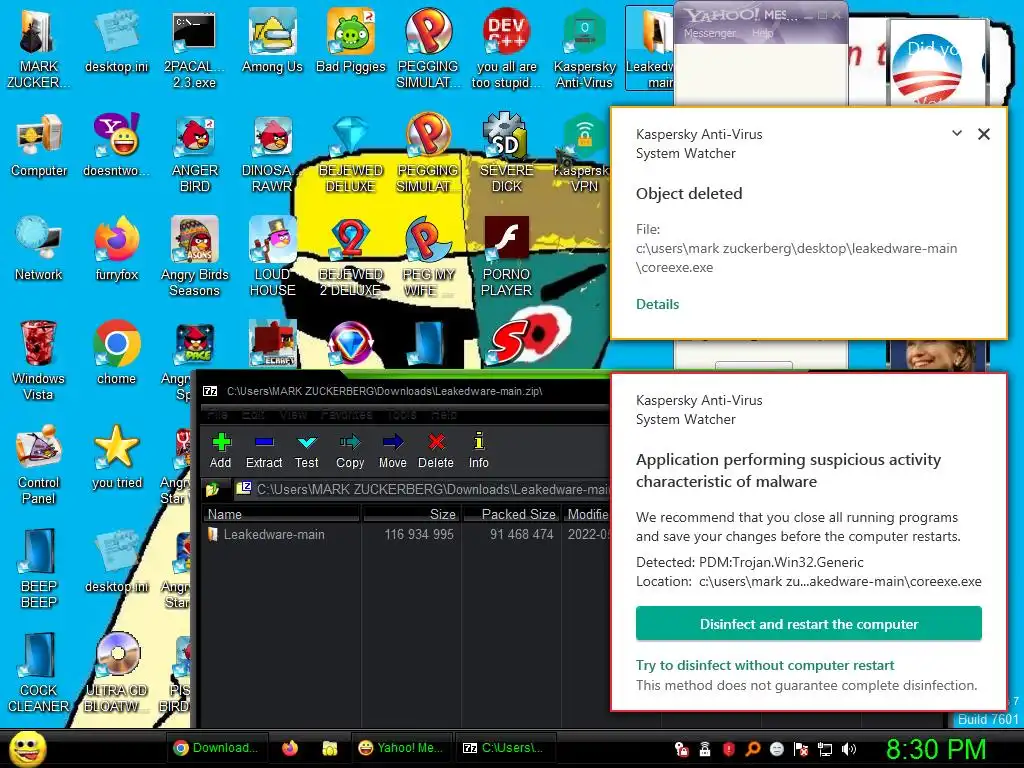The height and width of the screenshot is (768, 1024).
Task: Open the 2PACAL 2.3.exe desktop icon
Action: [194, 49]
